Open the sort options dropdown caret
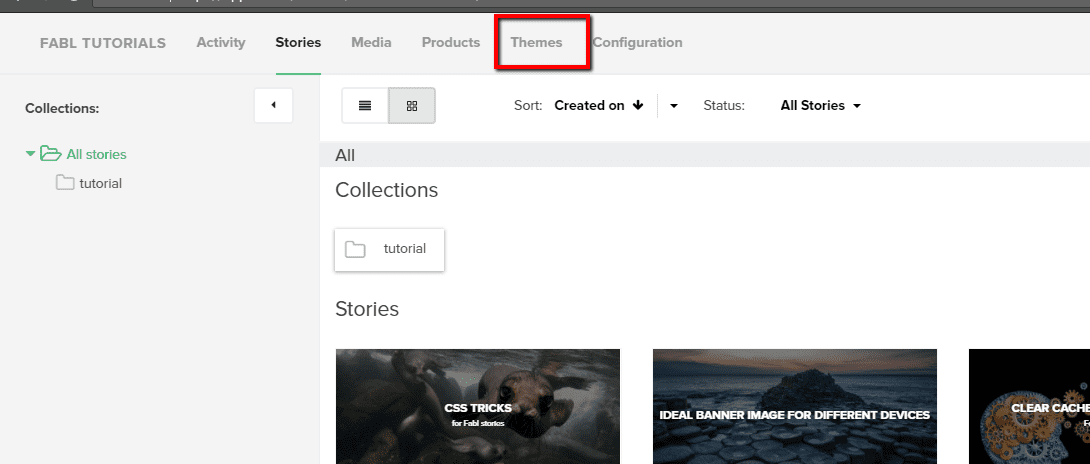The image size is (1090, 464). point(674,106)
